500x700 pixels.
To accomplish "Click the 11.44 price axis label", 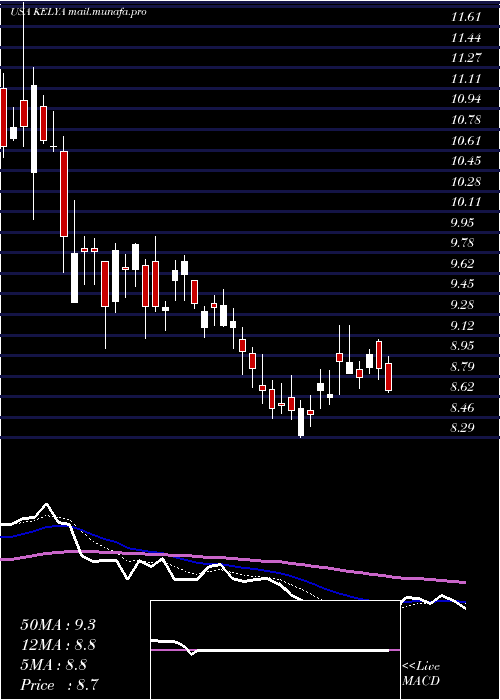I will 466,38.
